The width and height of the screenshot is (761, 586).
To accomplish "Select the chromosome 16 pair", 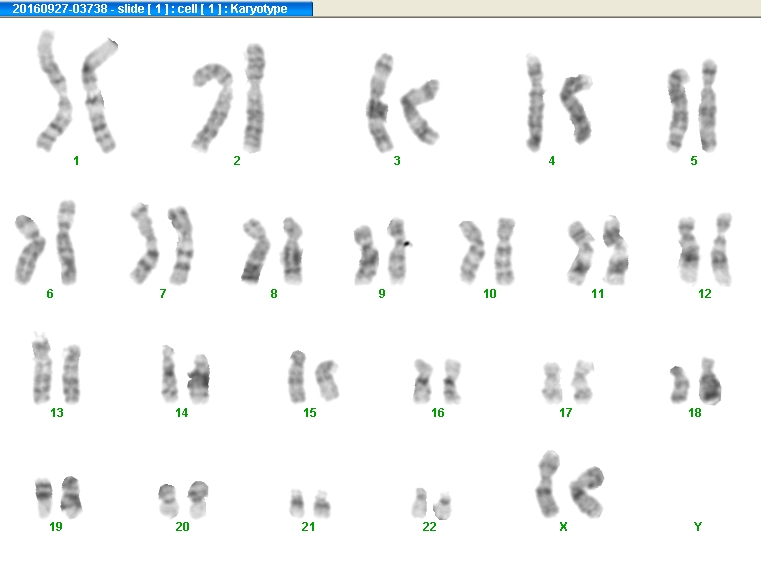I will point(437,382).
